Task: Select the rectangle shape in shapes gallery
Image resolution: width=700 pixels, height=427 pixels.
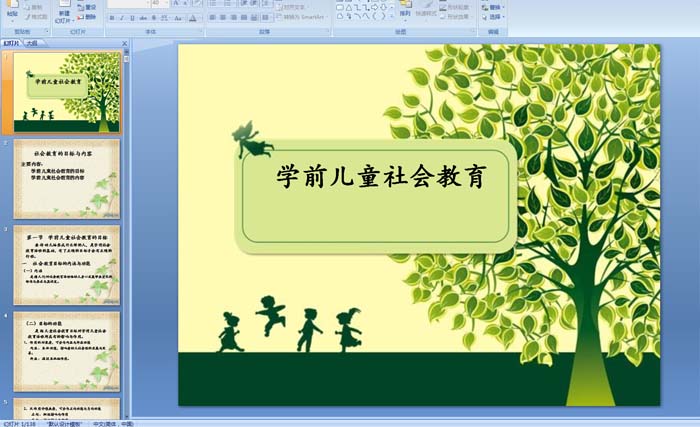Action: [x=340, y=8]
